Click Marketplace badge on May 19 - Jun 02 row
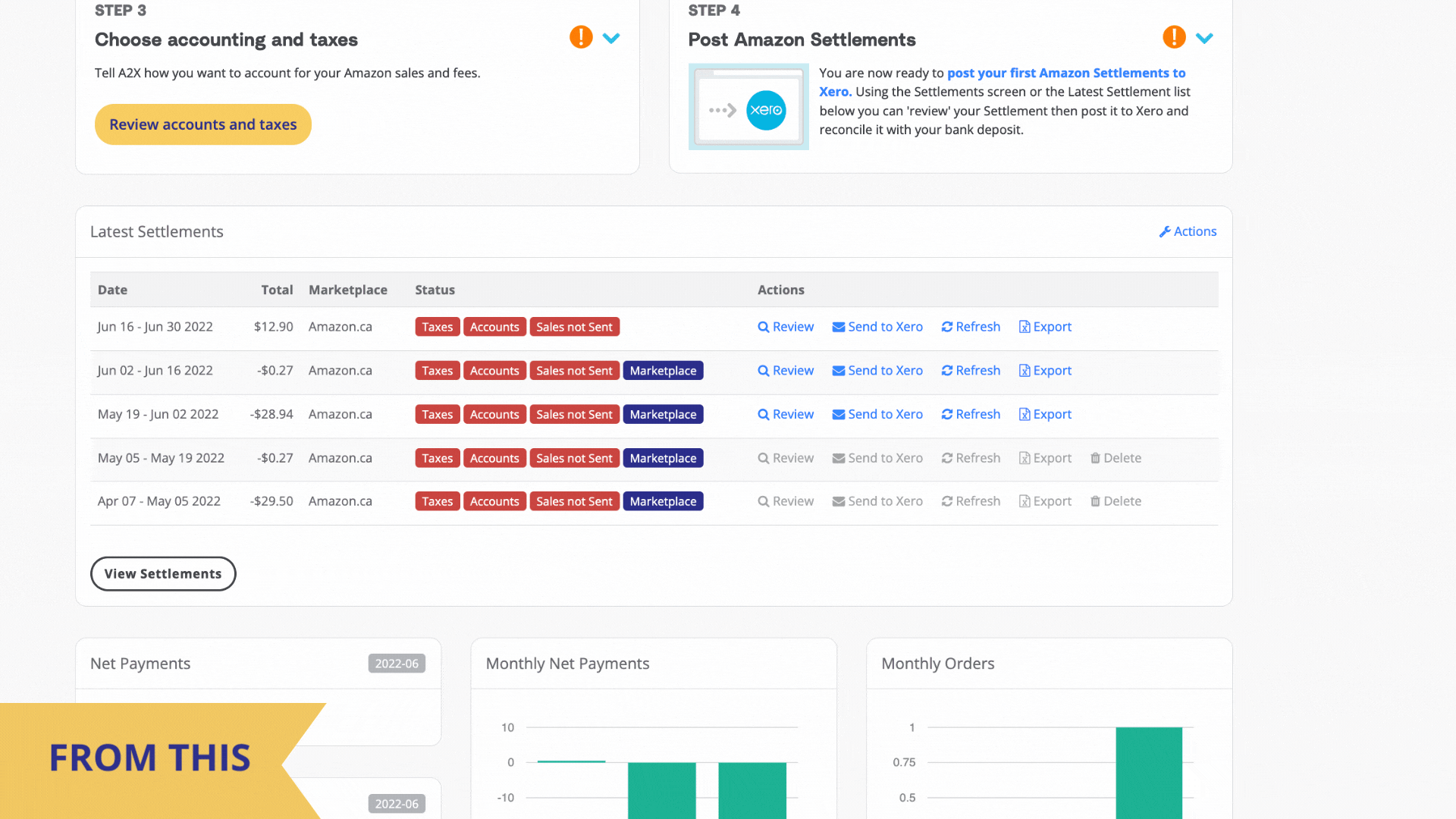This screenshot has height=819, width=1456. tap(663, 415)
